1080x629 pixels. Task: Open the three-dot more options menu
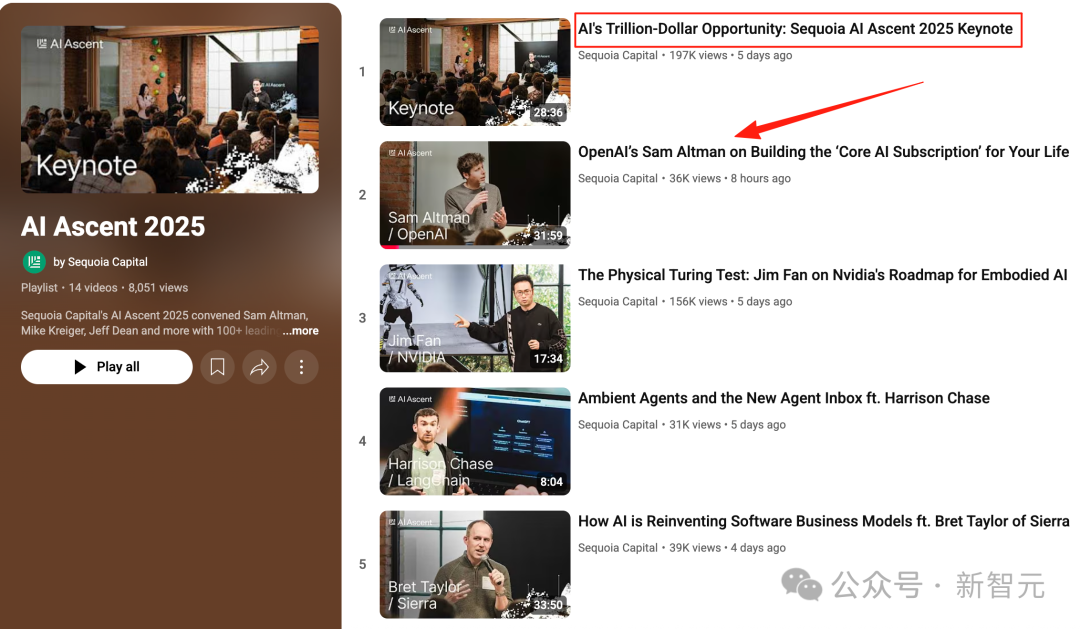301,367
